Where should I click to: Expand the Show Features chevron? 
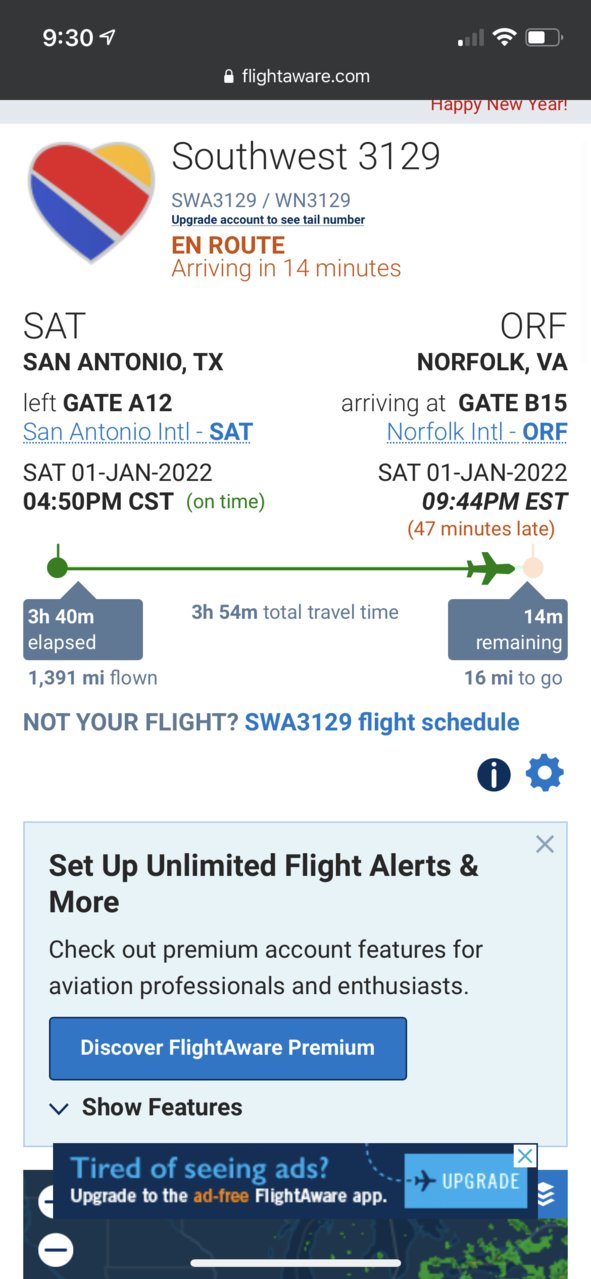coord(59,1108)
